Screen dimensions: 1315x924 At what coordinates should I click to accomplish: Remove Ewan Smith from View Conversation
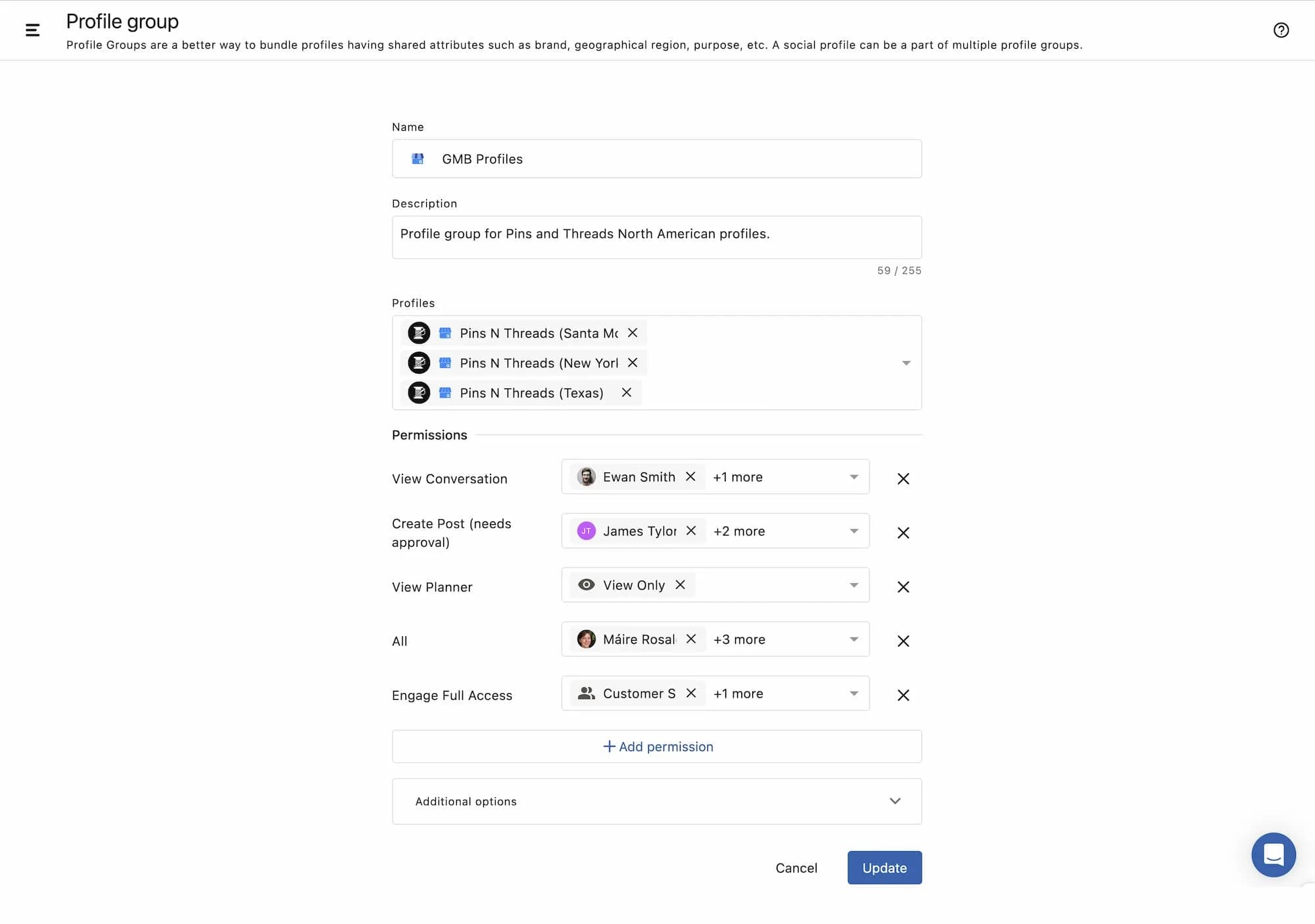(x=690, y=476)
